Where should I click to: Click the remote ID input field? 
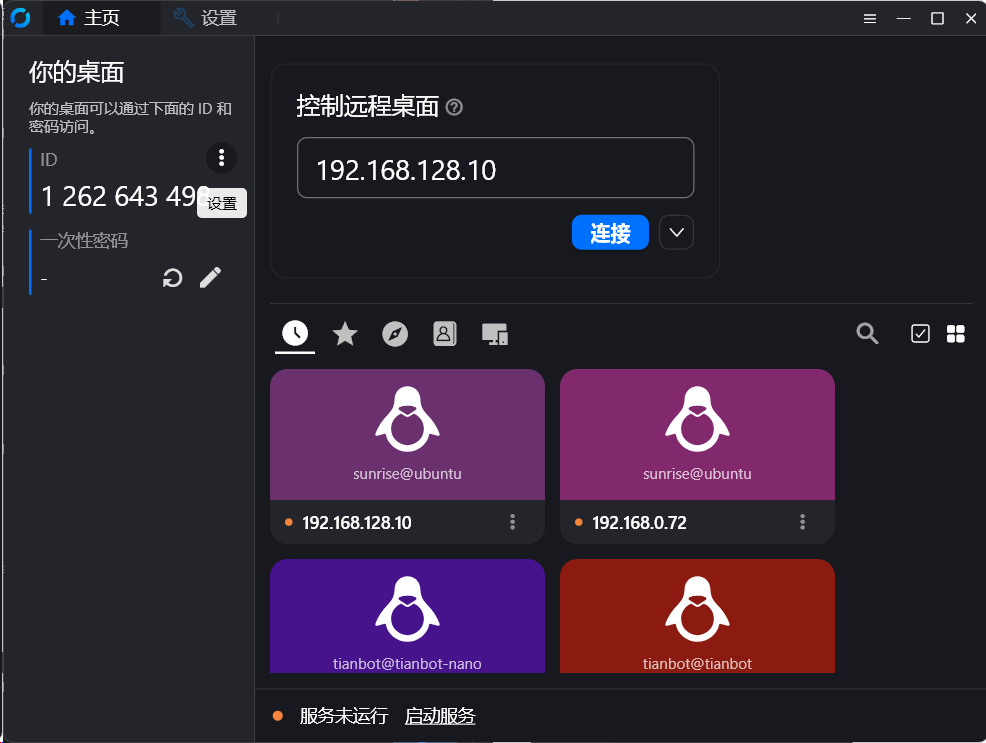(x=495, y=169)
